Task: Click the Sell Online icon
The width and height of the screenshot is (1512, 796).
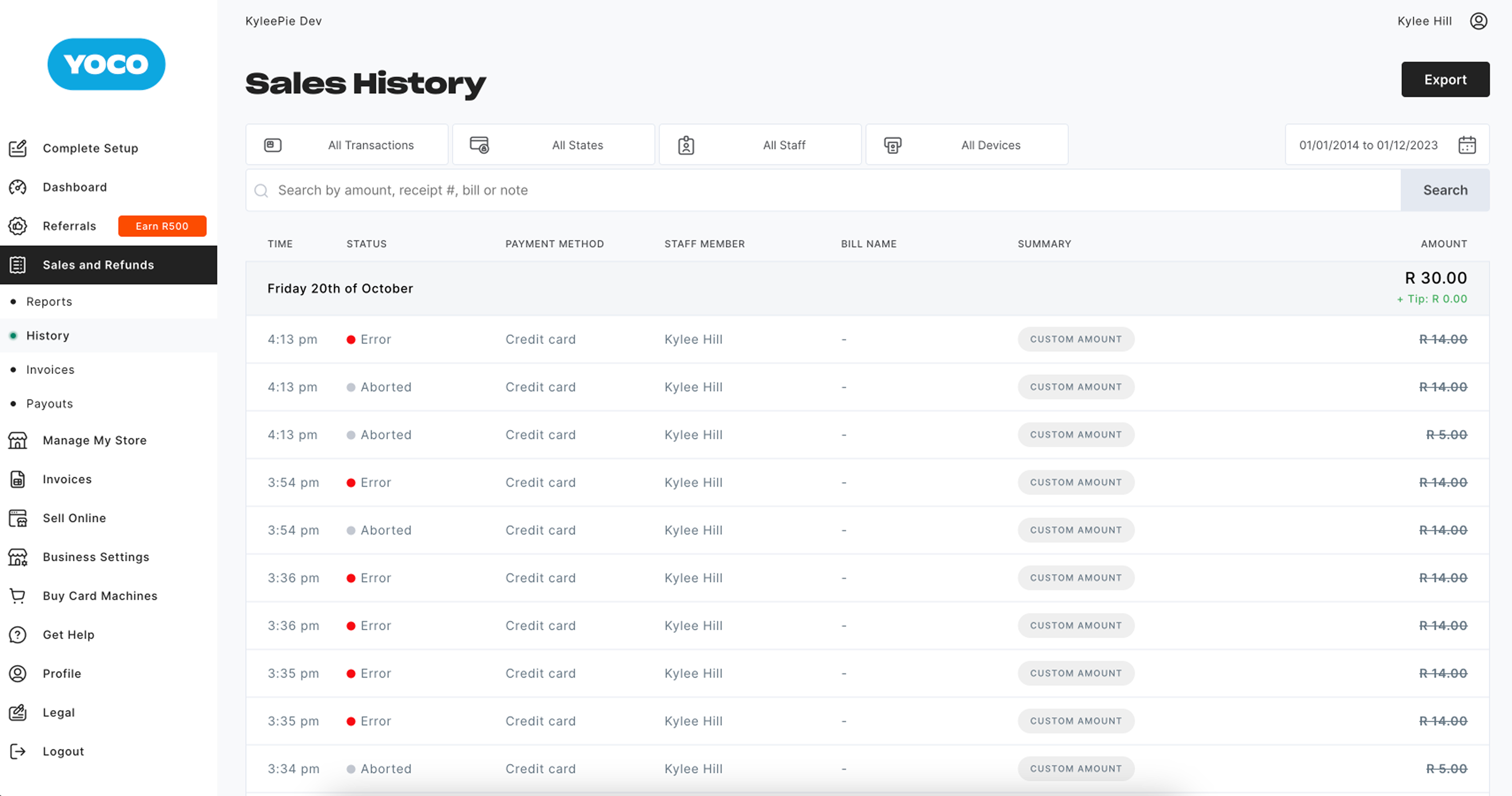Action: [x=18, y=518]
